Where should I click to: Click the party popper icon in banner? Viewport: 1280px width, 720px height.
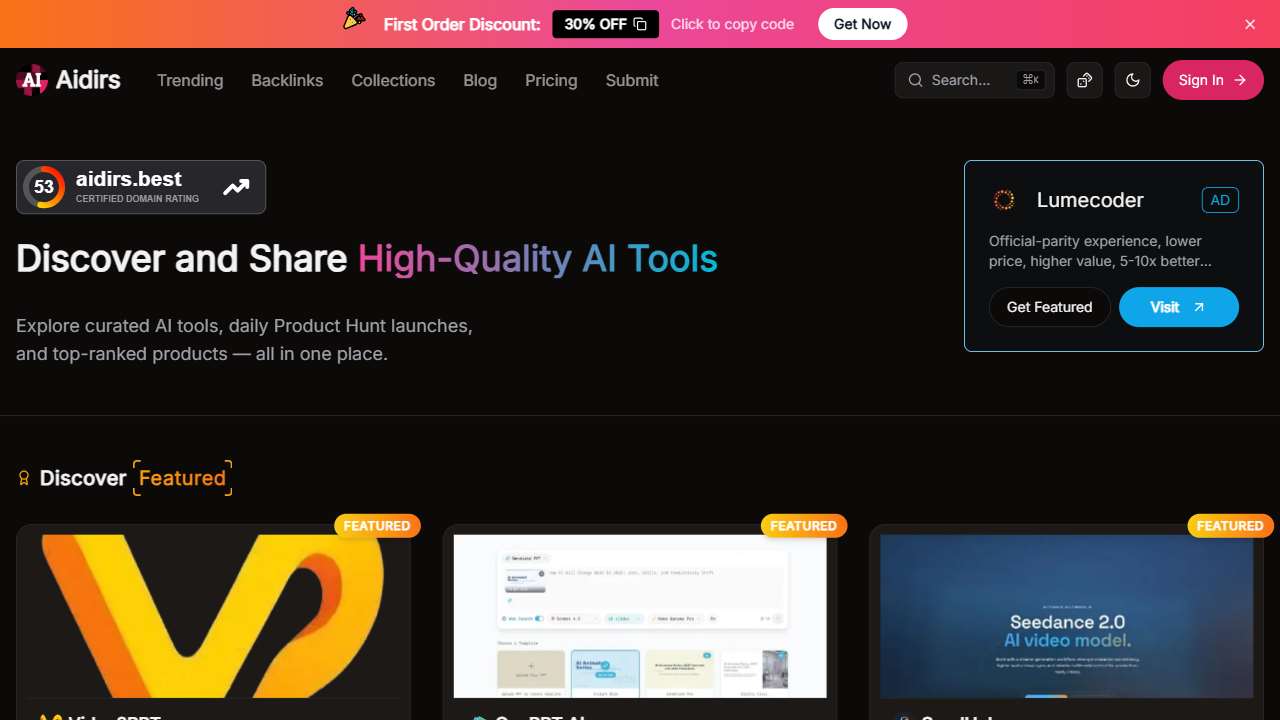354,19
